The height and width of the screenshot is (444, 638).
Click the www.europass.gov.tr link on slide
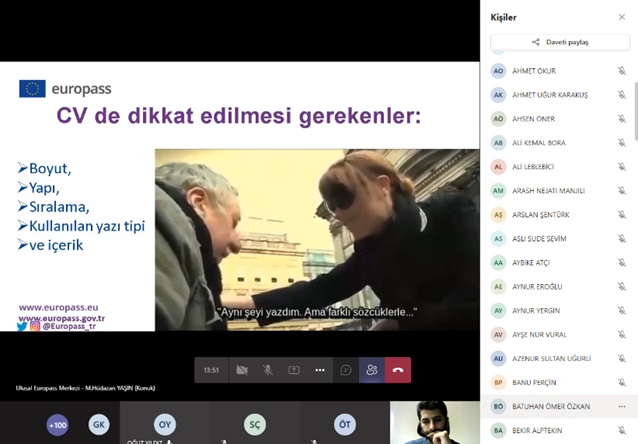coord(61,318)
